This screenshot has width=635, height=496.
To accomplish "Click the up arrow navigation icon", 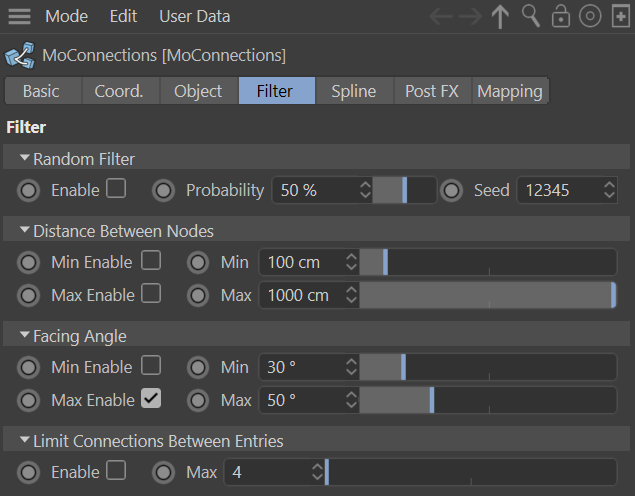I will (x=501, y=17).
